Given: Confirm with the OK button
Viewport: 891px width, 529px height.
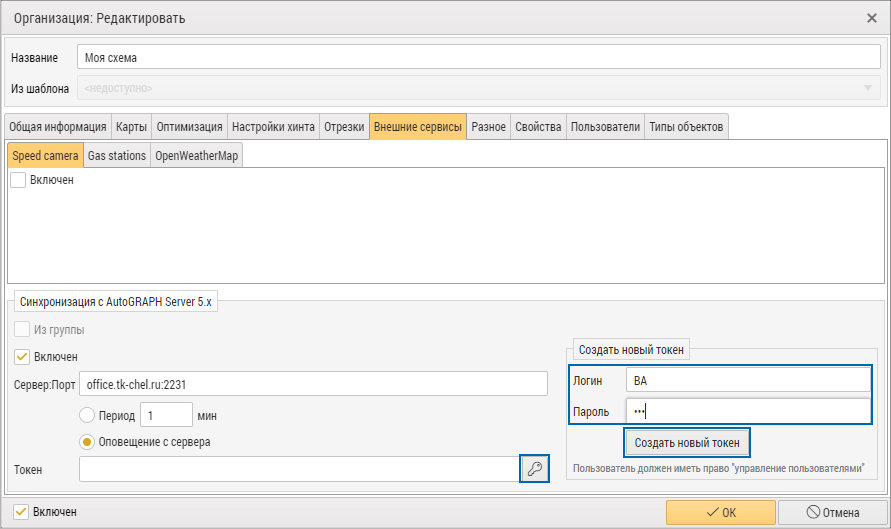Looking at the screenshot, I should (721, 513).
